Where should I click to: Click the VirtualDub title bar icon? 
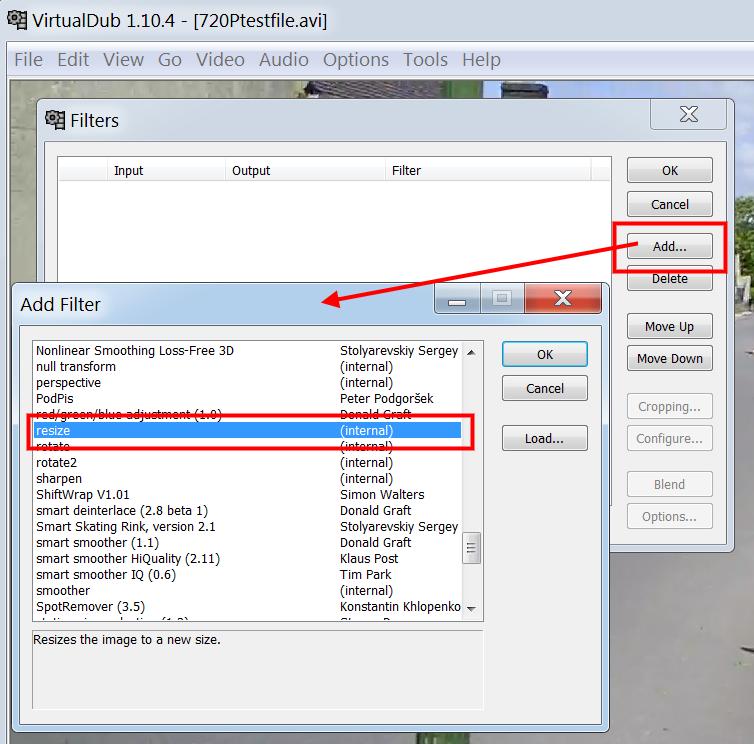(18, 21)
